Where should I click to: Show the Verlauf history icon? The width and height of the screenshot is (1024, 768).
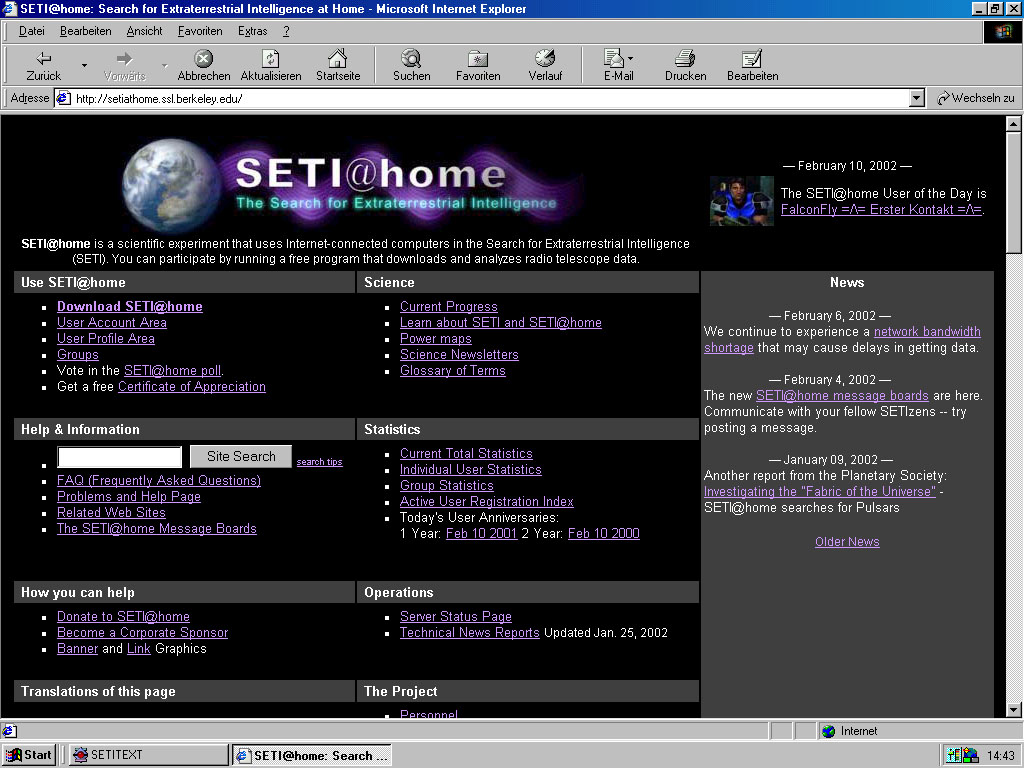tap(545, 59)
